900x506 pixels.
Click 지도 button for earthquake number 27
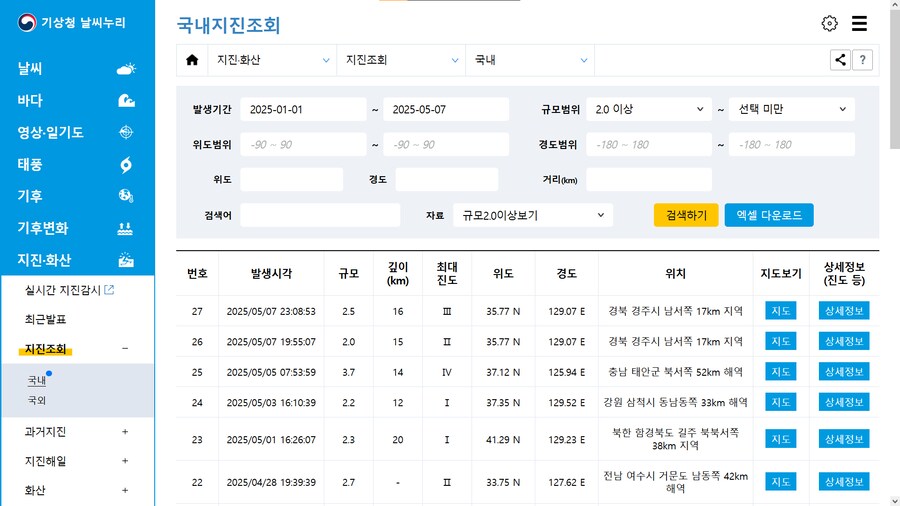(781, 311)
